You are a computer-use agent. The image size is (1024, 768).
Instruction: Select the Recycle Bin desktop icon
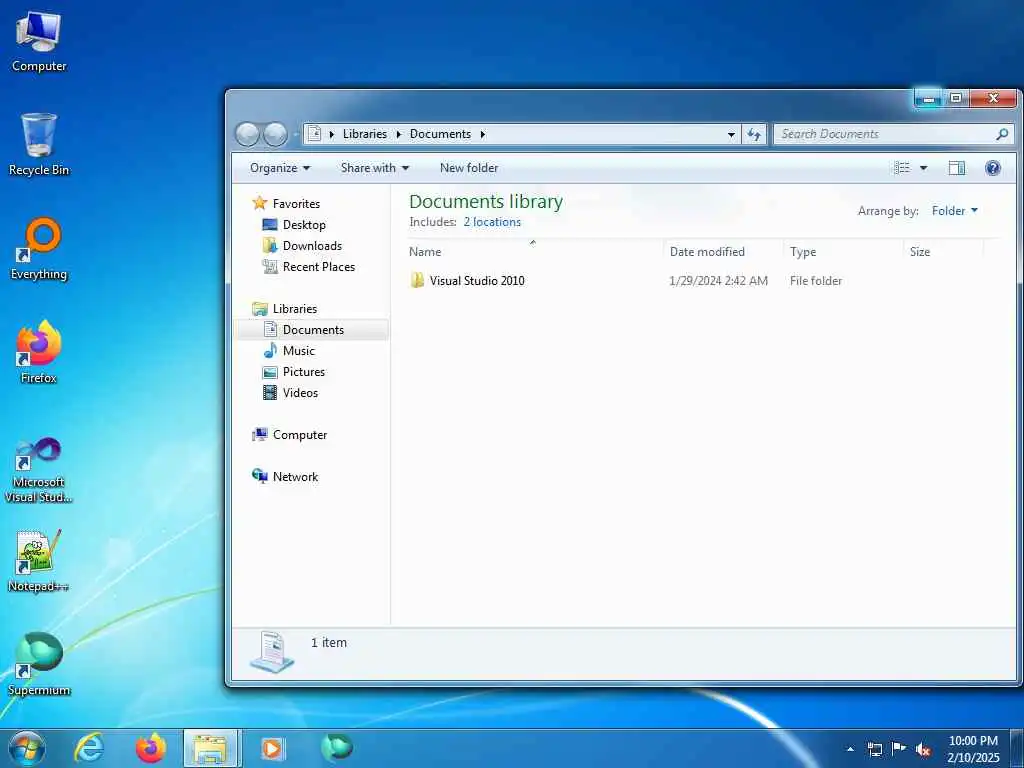(39, 145)
